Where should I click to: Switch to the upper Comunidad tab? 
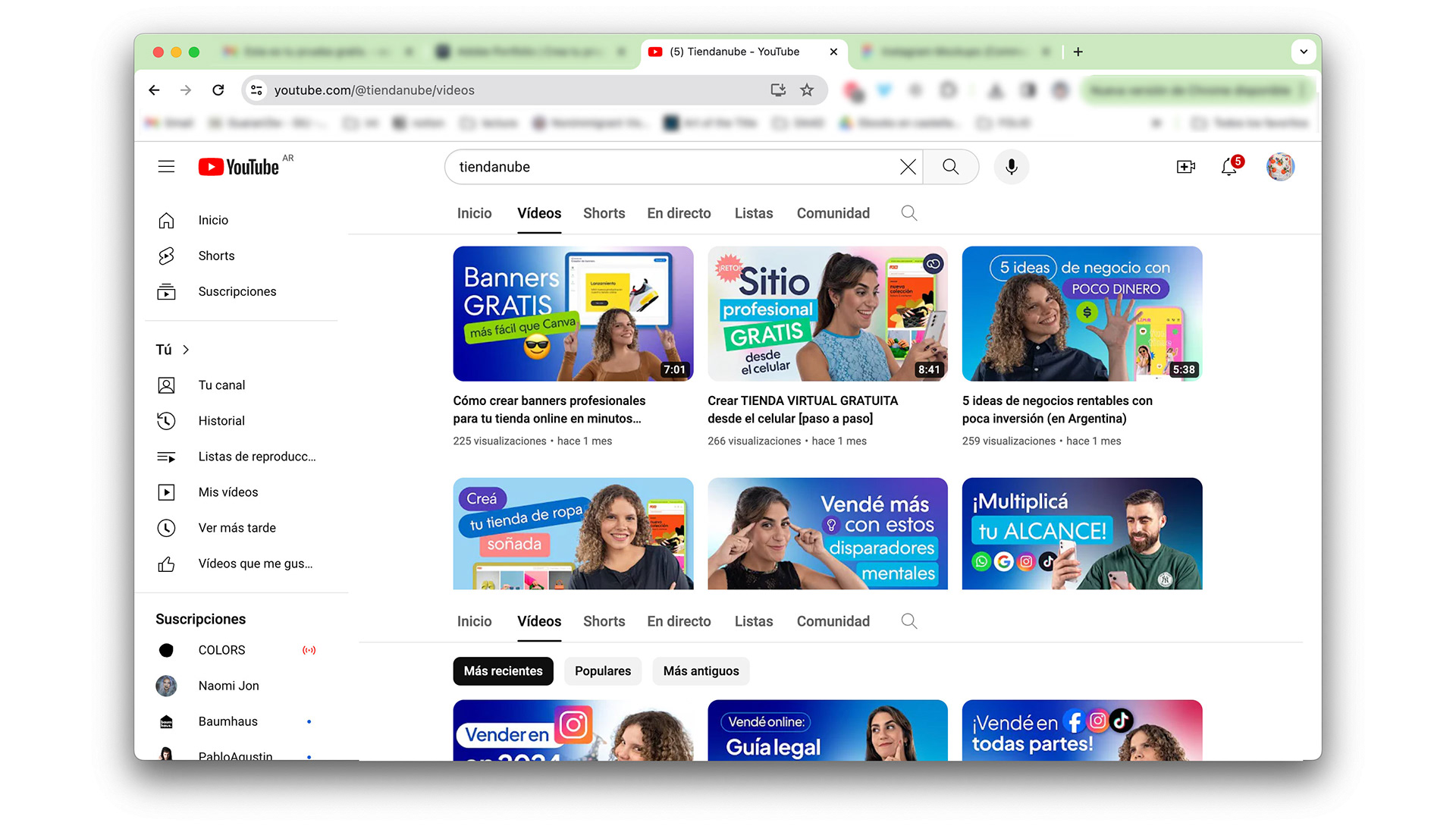tap(833, 213)
